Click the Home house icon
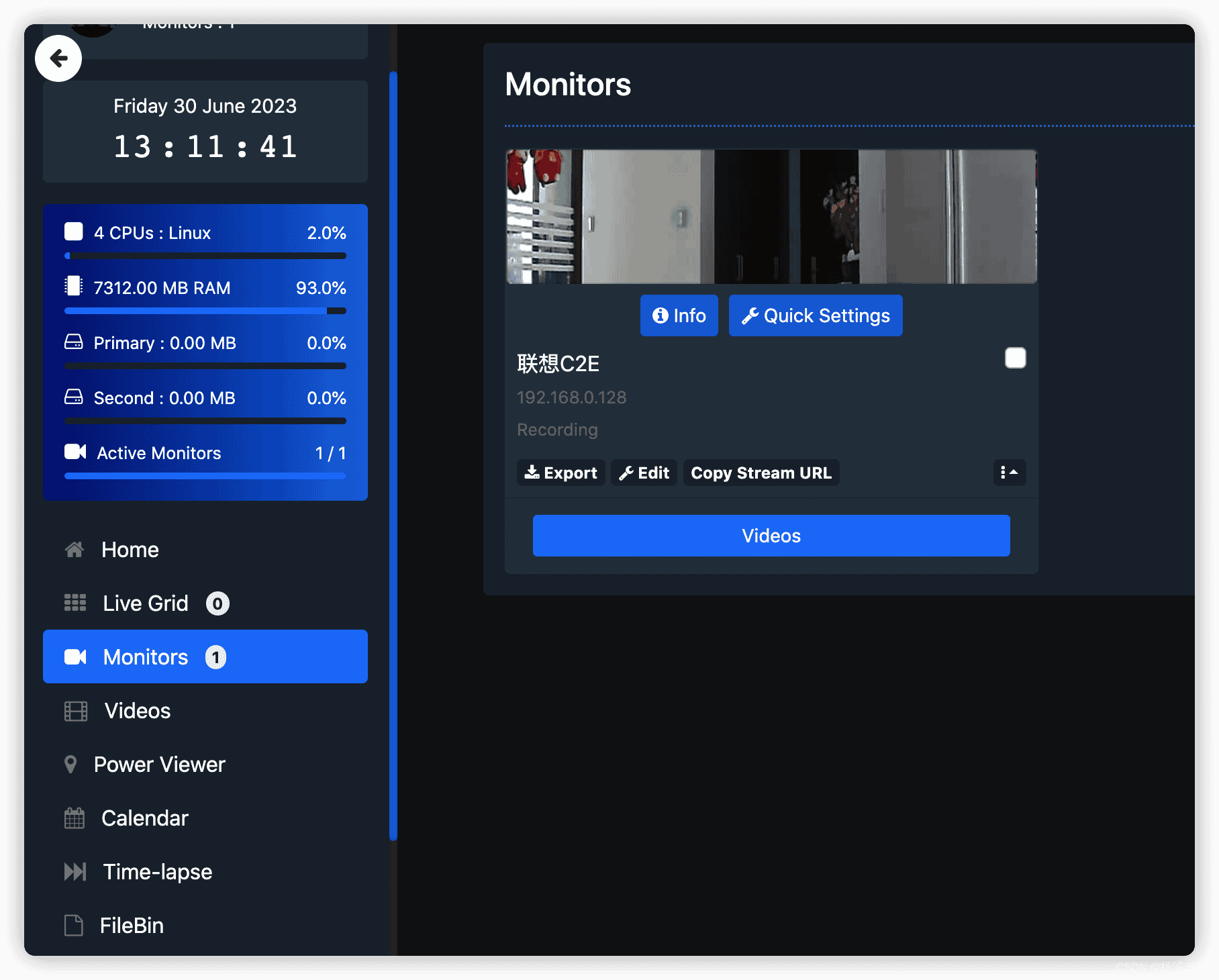This screenshot has width=1219, height=980. pyautogui.click(x=75, y=550)
